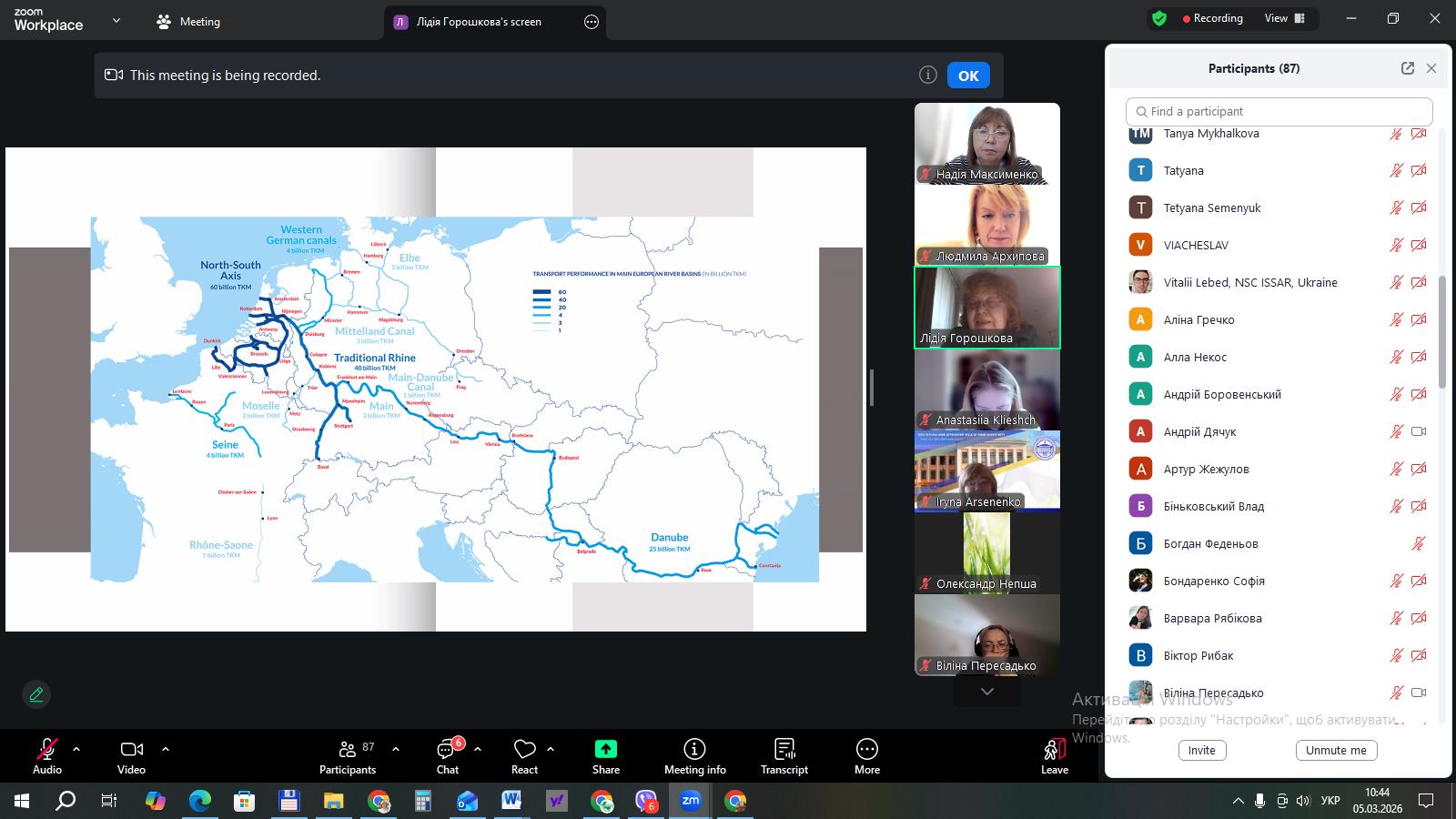This screenshot has height=819, width=1456.
Task: Open the View layout dropdown
Action: coord(1284,18)
